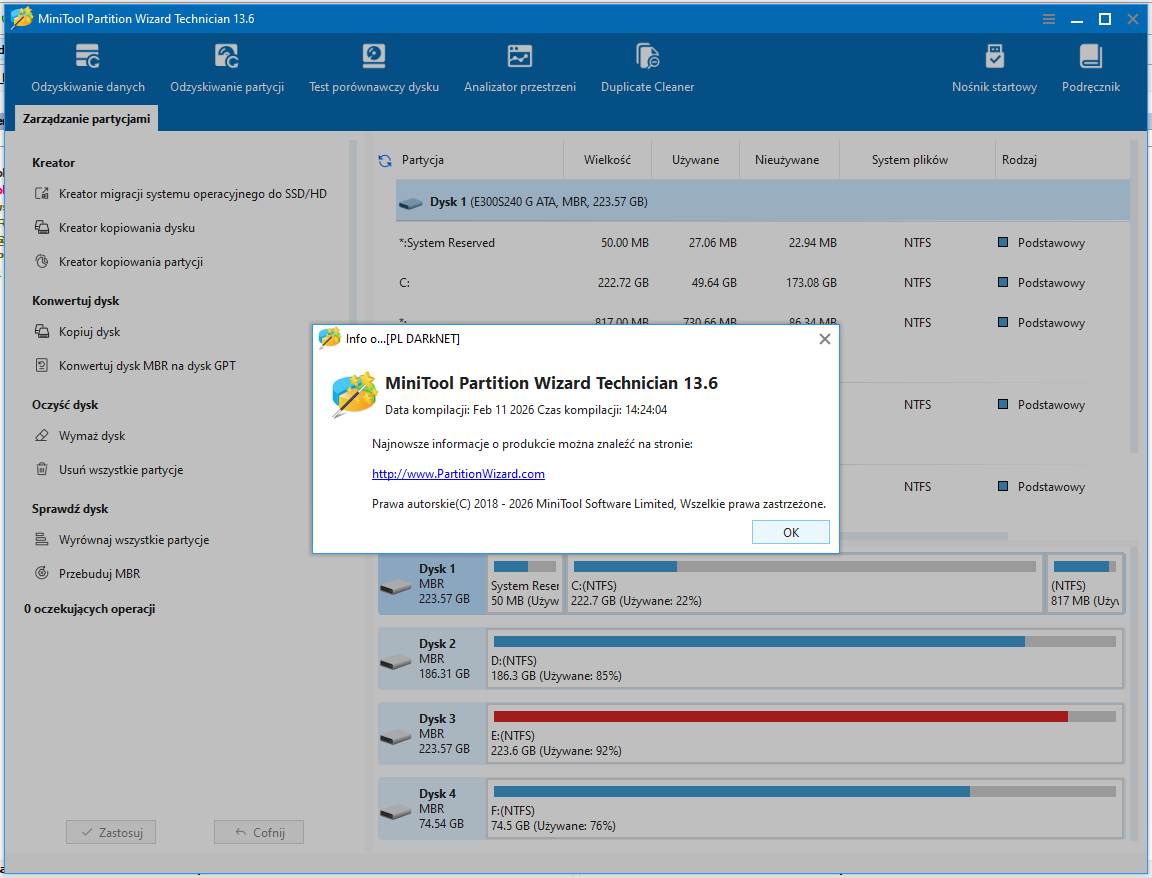Select the Dysk 1 header row in list

click(x=762, y=201)
